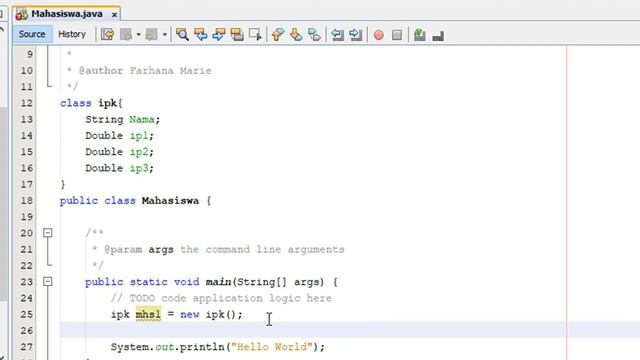Click the field name Nama
This screenshot has width=640, height=360.
tap(142, 120)
